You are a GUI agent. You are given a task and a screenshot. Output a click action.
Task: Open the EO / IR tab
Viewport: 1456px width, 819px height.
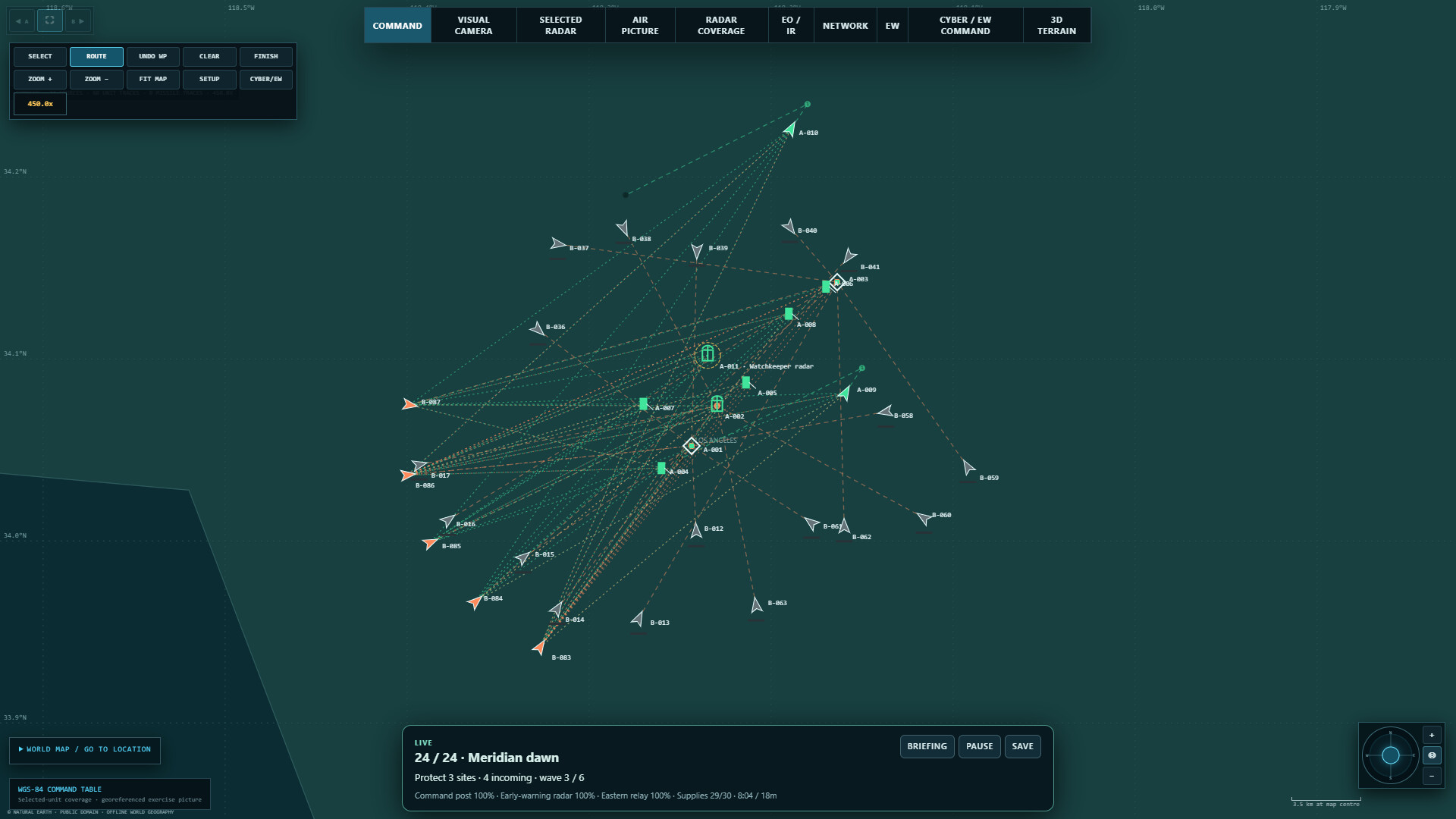tap(791, 26)
